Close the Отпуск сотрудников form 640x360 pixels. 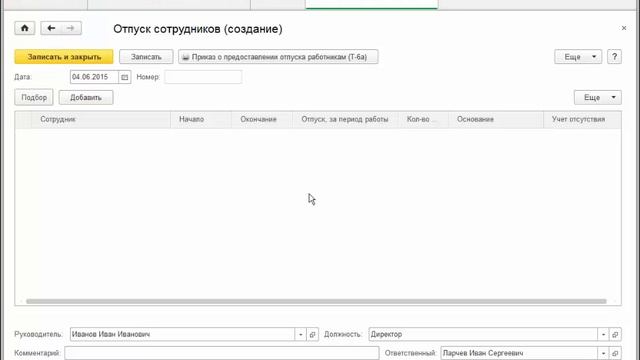[624, 28]
